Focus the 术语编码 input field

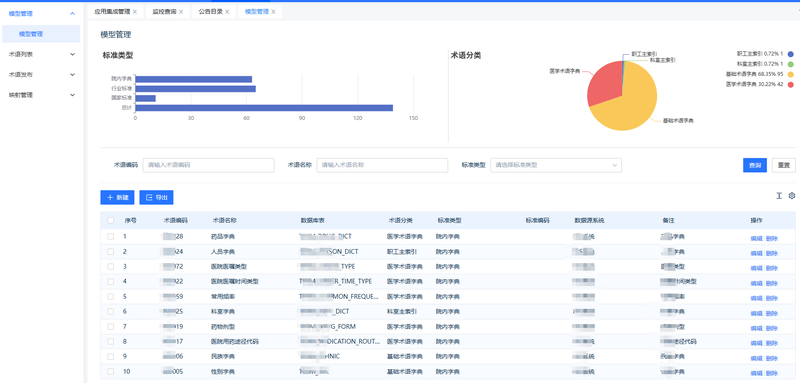pos(209,165)
